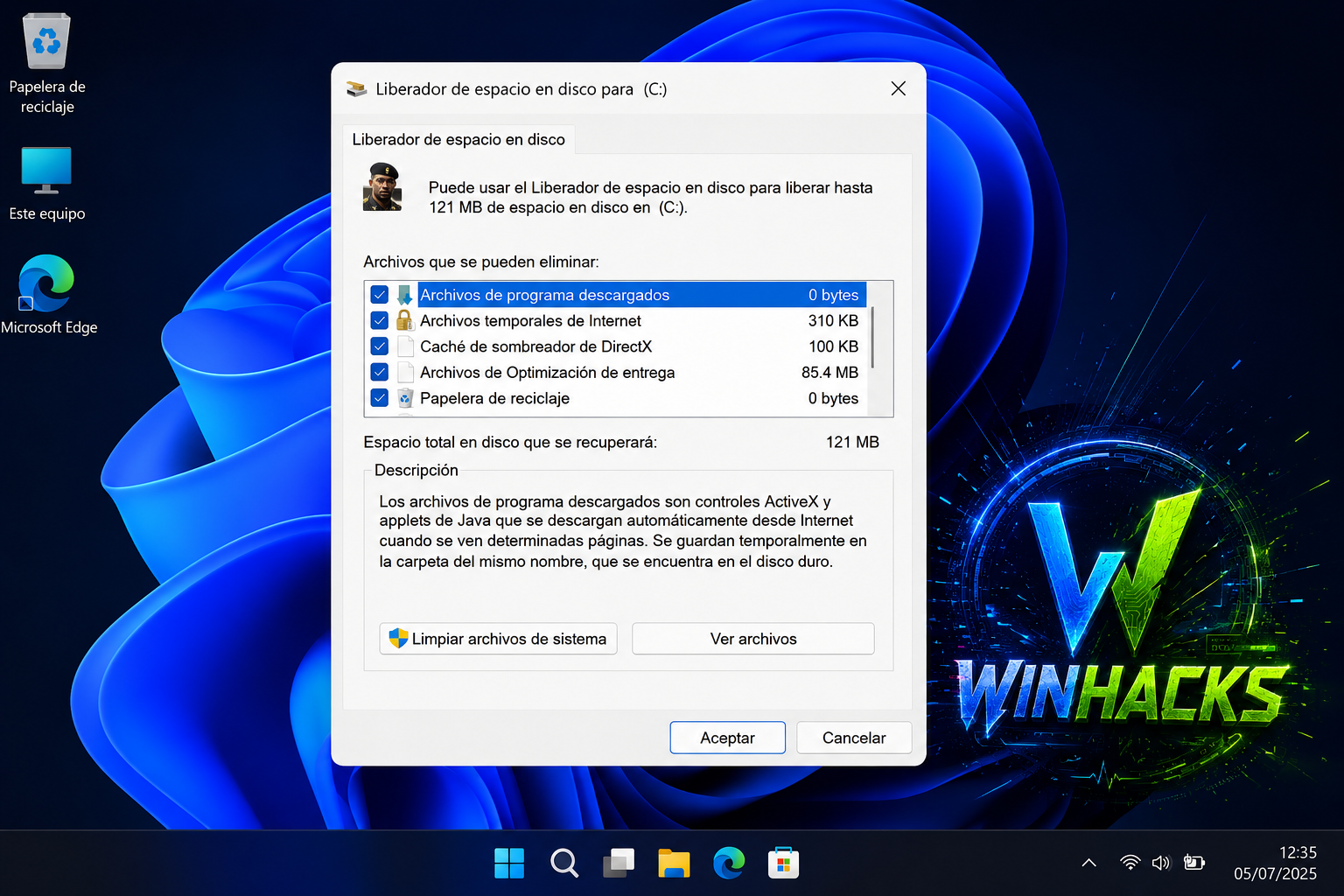Select the Microsoft Edge desktop shortcut
1344x896 pixels.
(x=48, y=295)
